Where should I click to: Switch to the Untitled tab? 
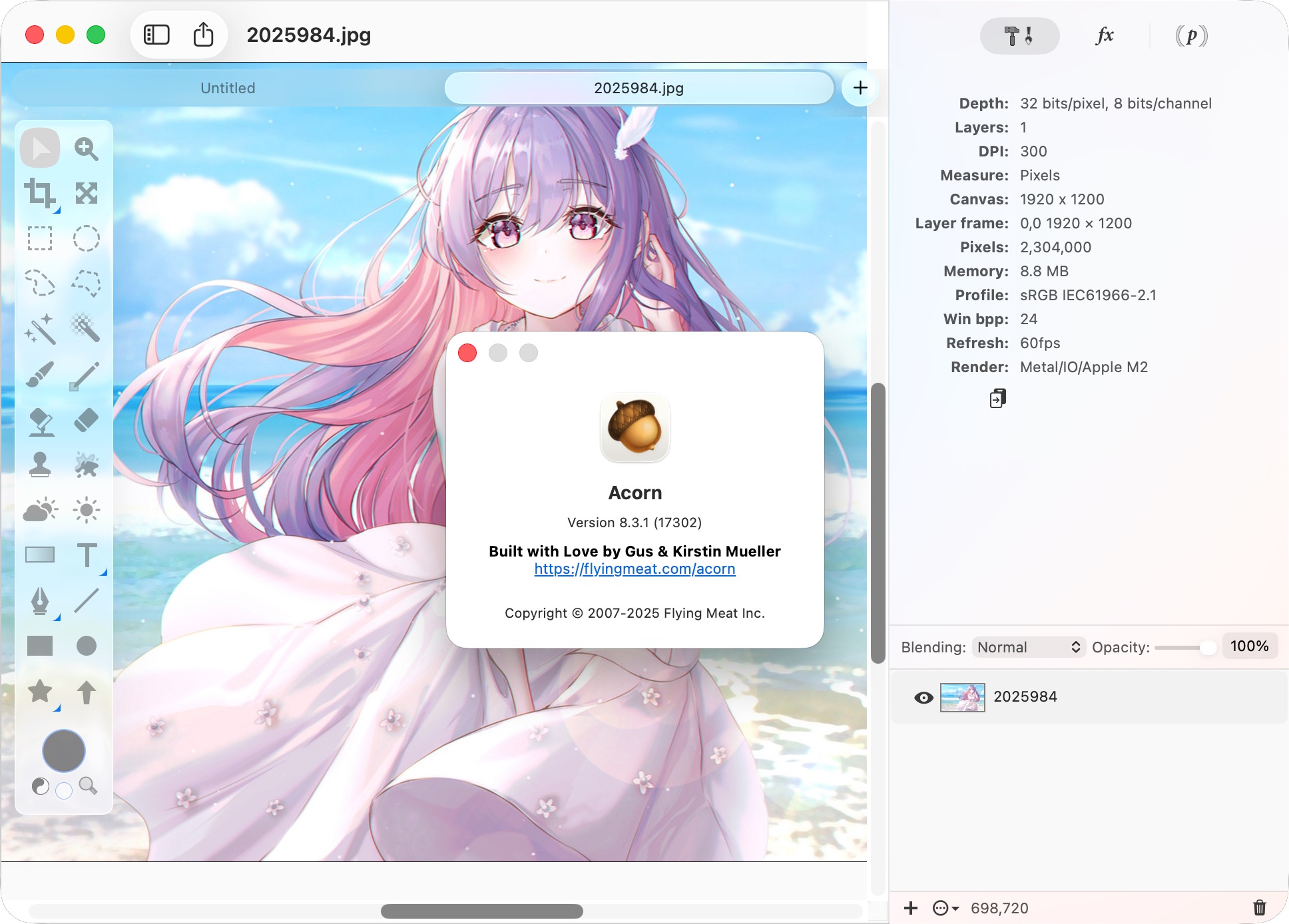point(228,88)
